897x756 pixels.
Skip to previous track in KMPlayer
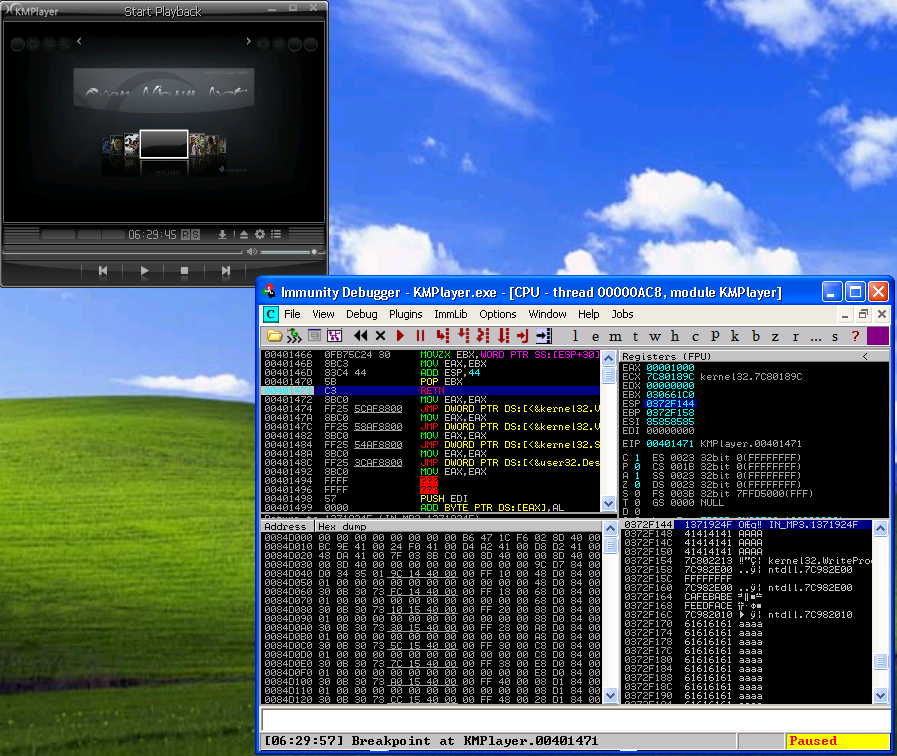103,270
